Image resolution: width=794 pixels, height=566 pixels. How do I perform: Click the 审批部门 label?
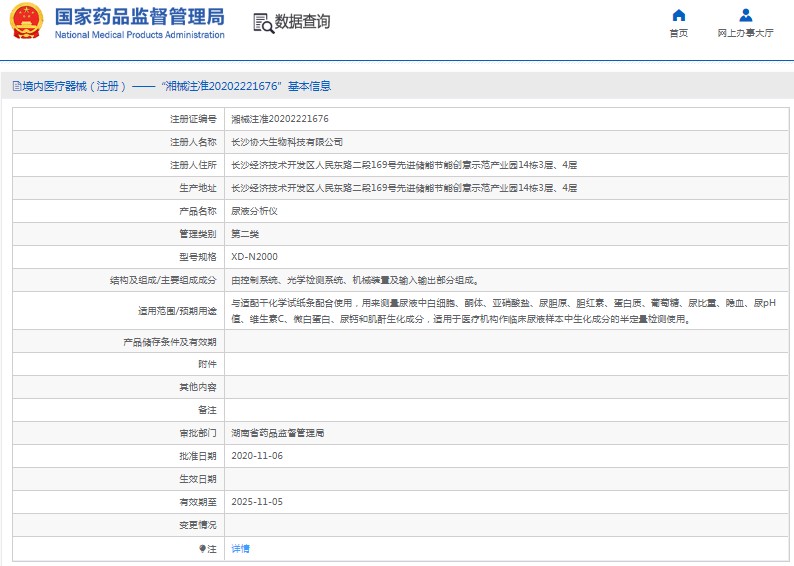point(198,433)
